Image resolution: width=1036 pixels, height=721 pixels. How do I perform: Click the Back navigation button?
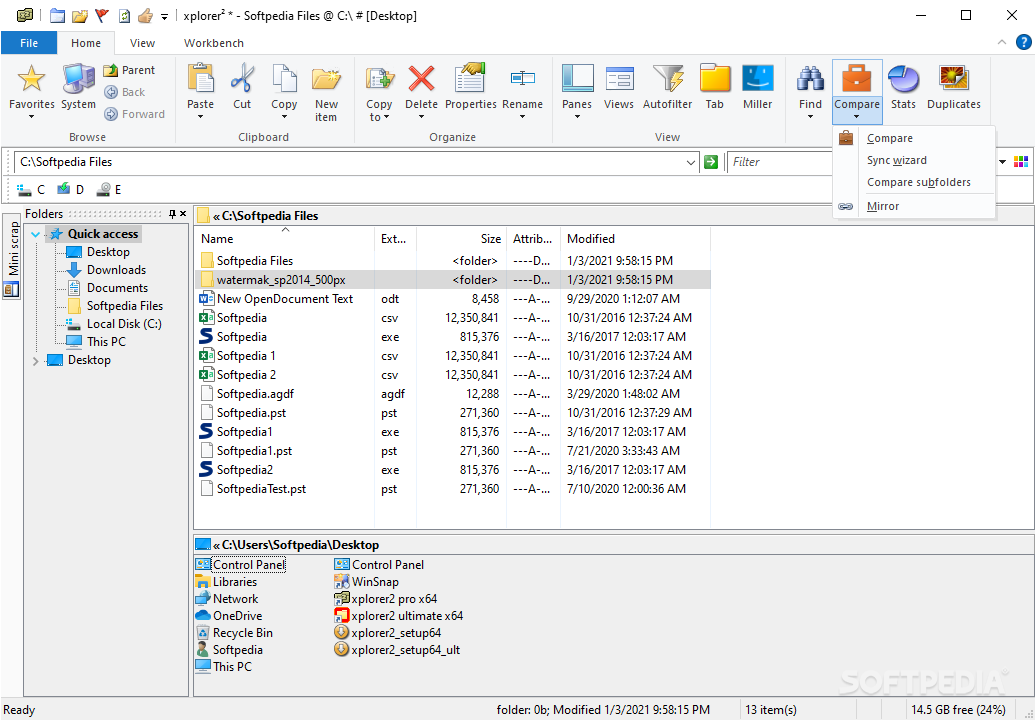pyautogui.click(x=125, y=92)
